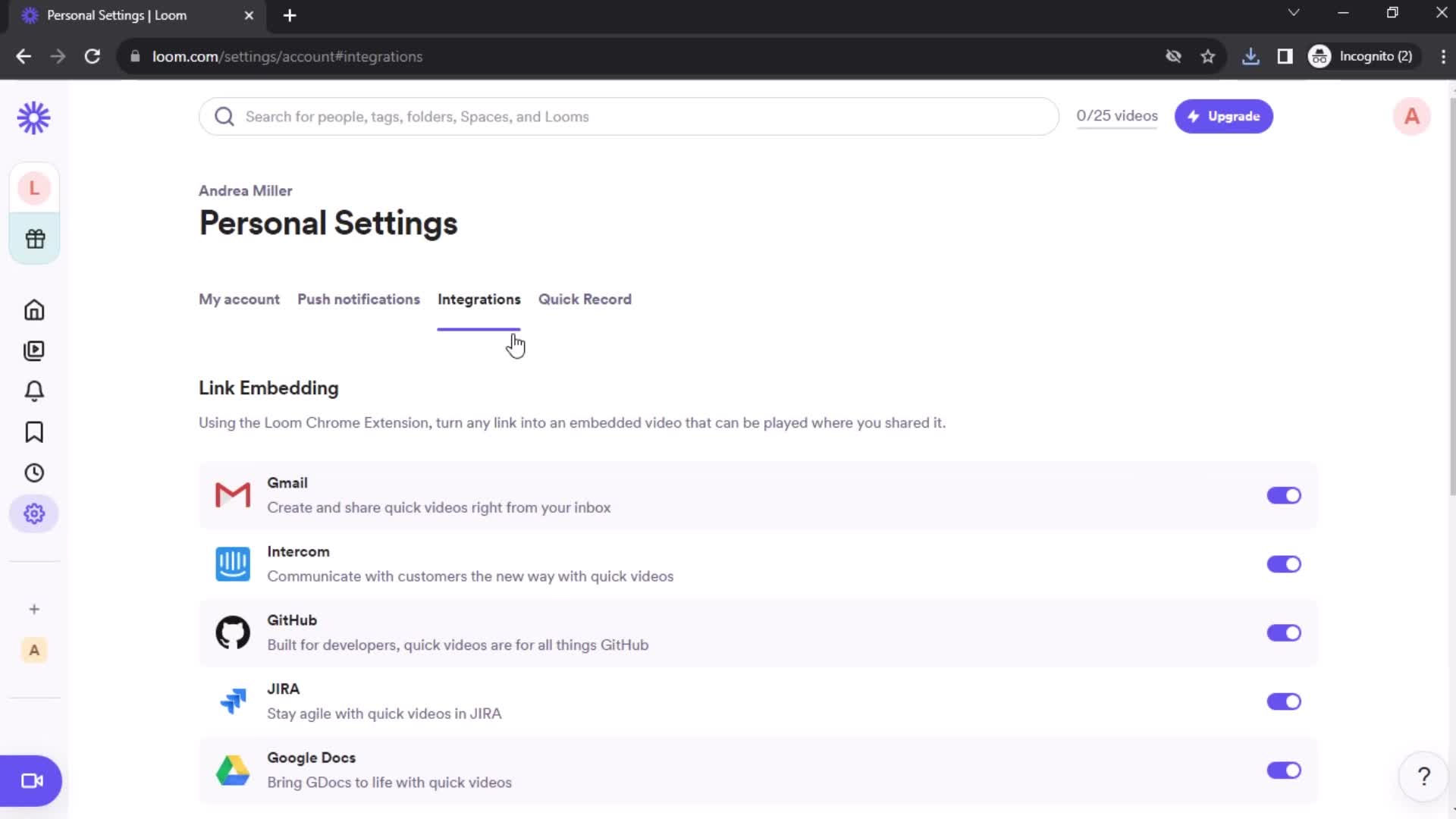The image size is (1456, 819).
Task: Click the Intercom integration title
Action: [x=298, y=552]
